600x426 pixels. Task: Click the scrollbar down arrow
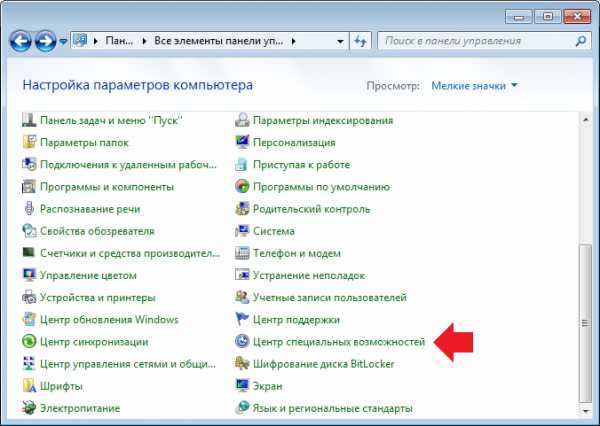coord(585,411)
